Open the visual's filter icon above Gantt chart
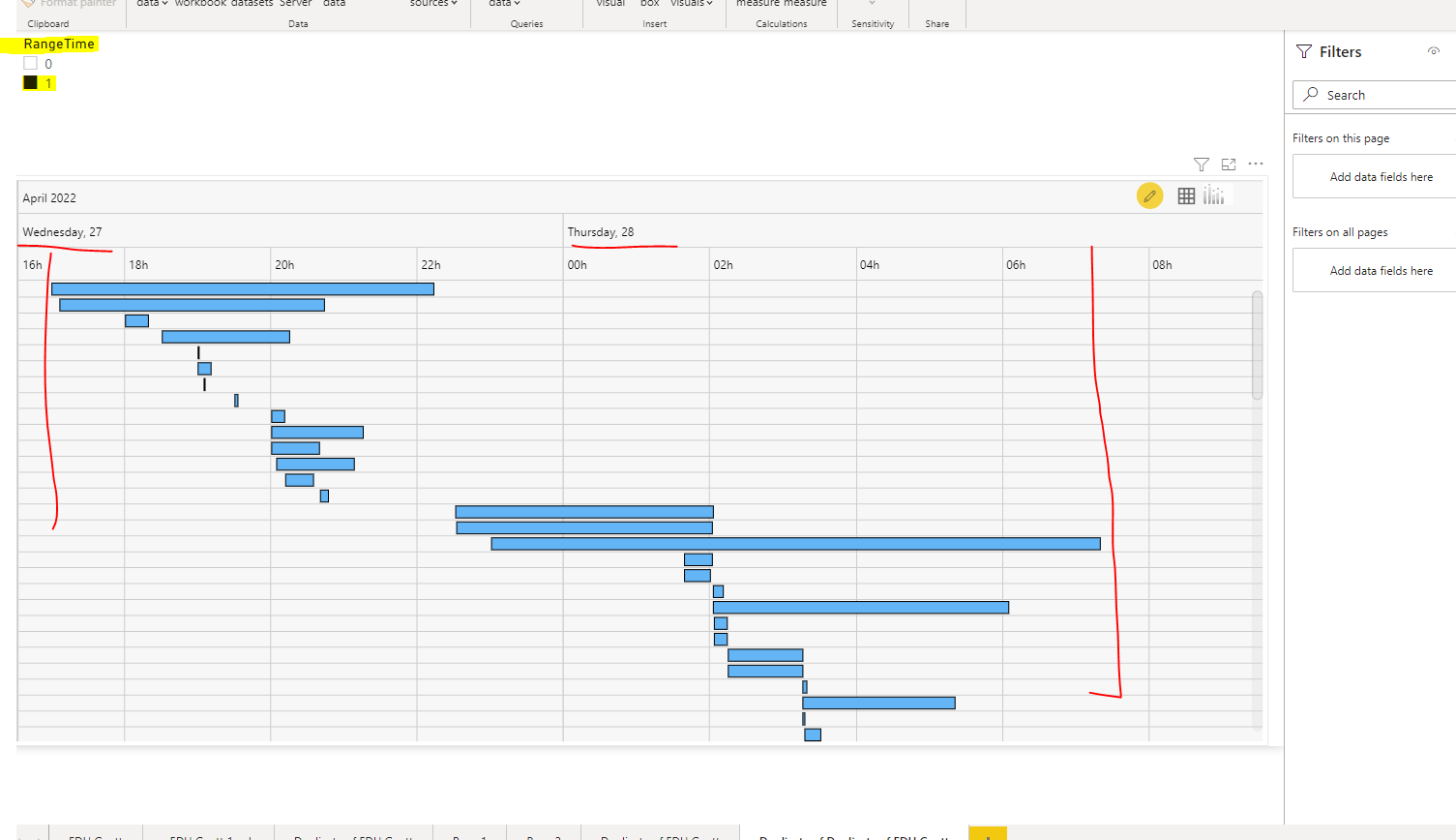 1202,165
